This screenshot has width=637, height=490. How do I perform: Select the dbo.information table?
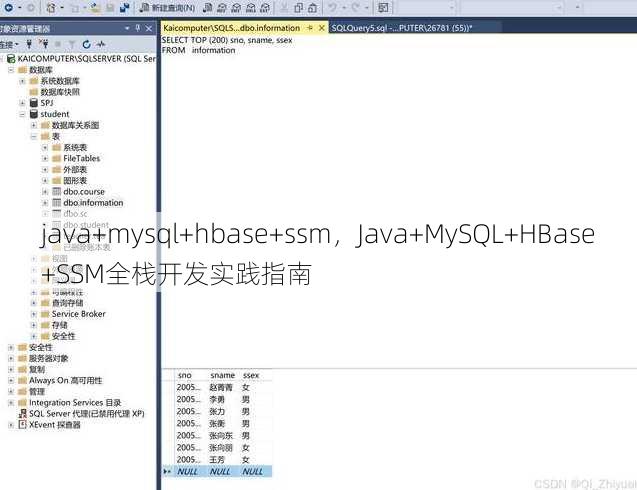(93, 202)
